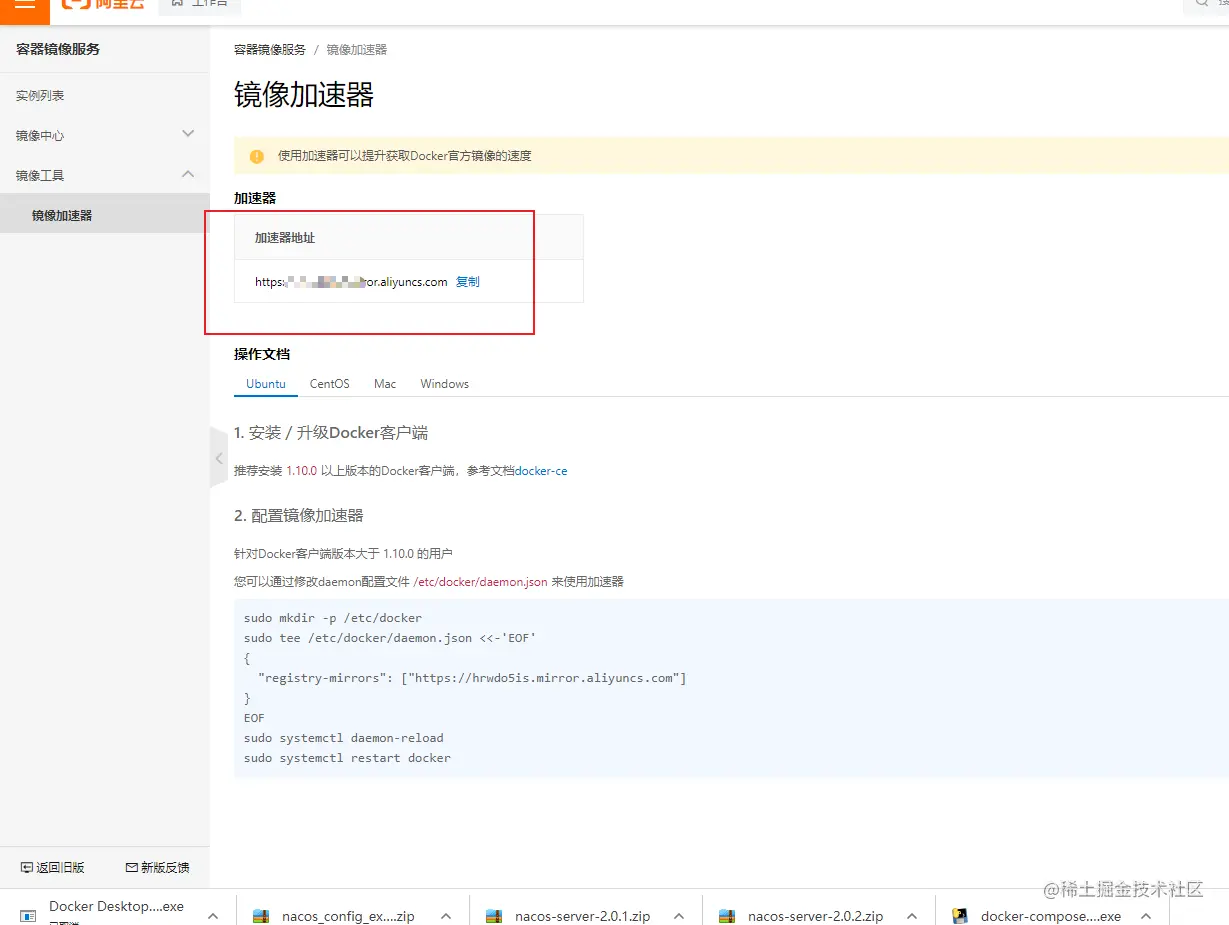Select 镜像加速器 in the sidebar
The image size is (1229, 925).
pos(105,215)
